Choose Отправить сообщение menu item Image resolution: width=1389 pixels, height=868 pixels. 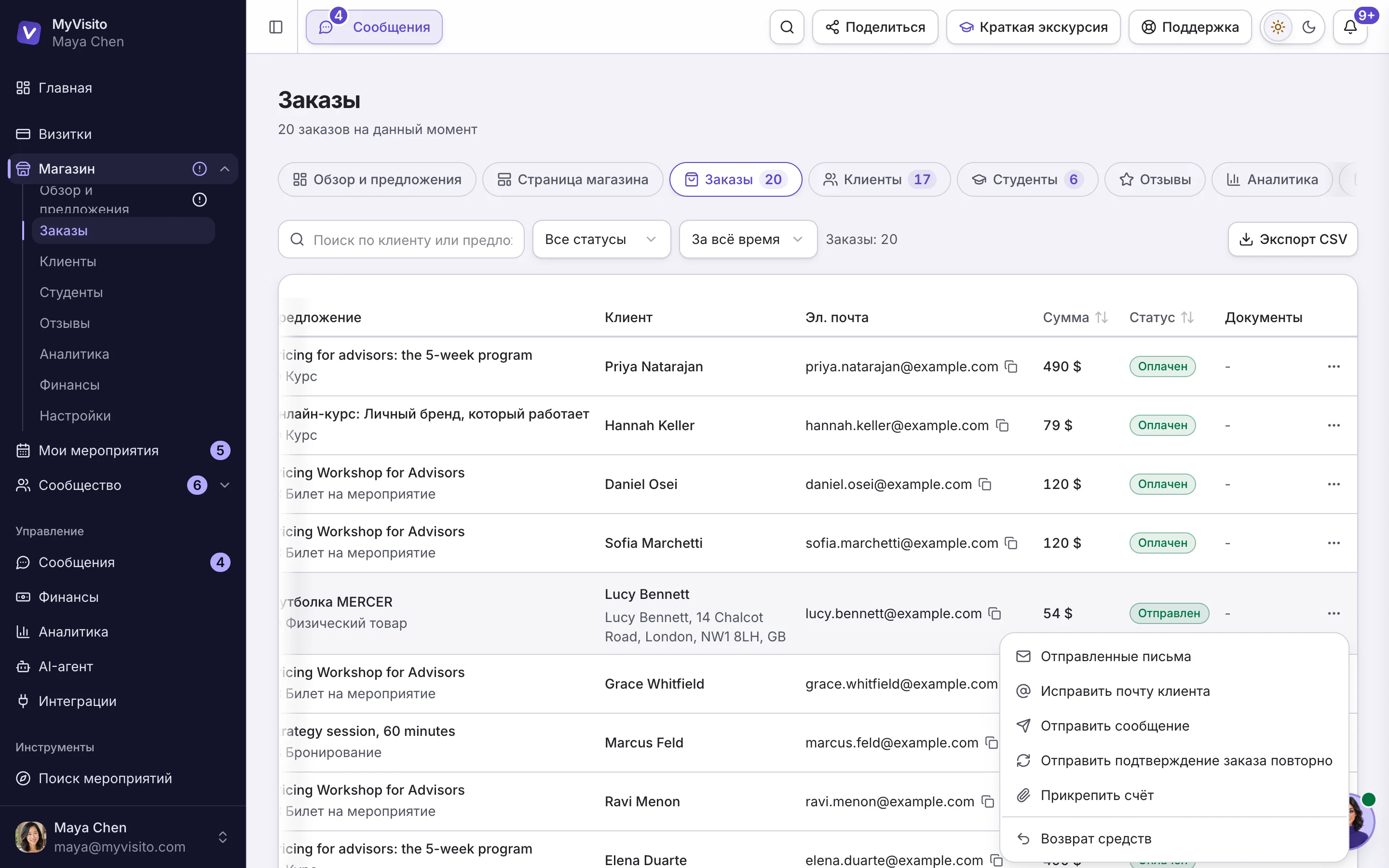coord(1174,726)
